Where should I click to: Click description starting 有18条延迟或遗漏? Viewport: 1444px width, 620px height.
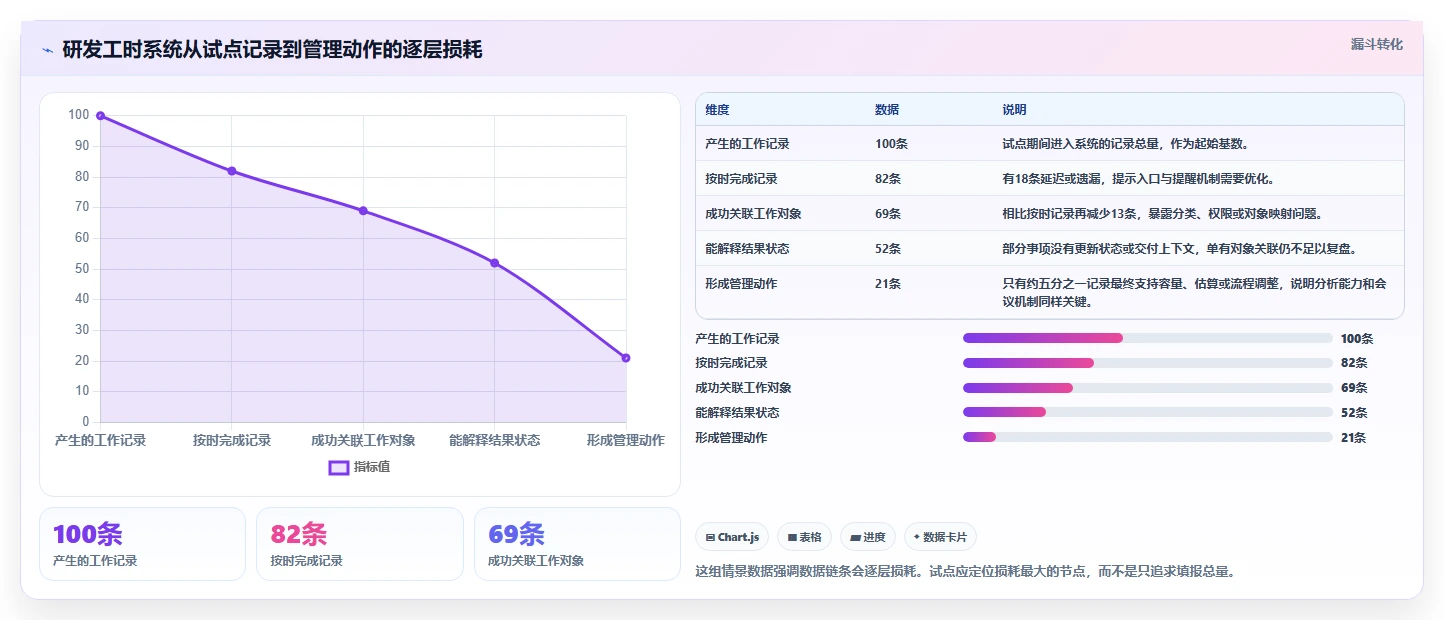[x=1139, y=179]
